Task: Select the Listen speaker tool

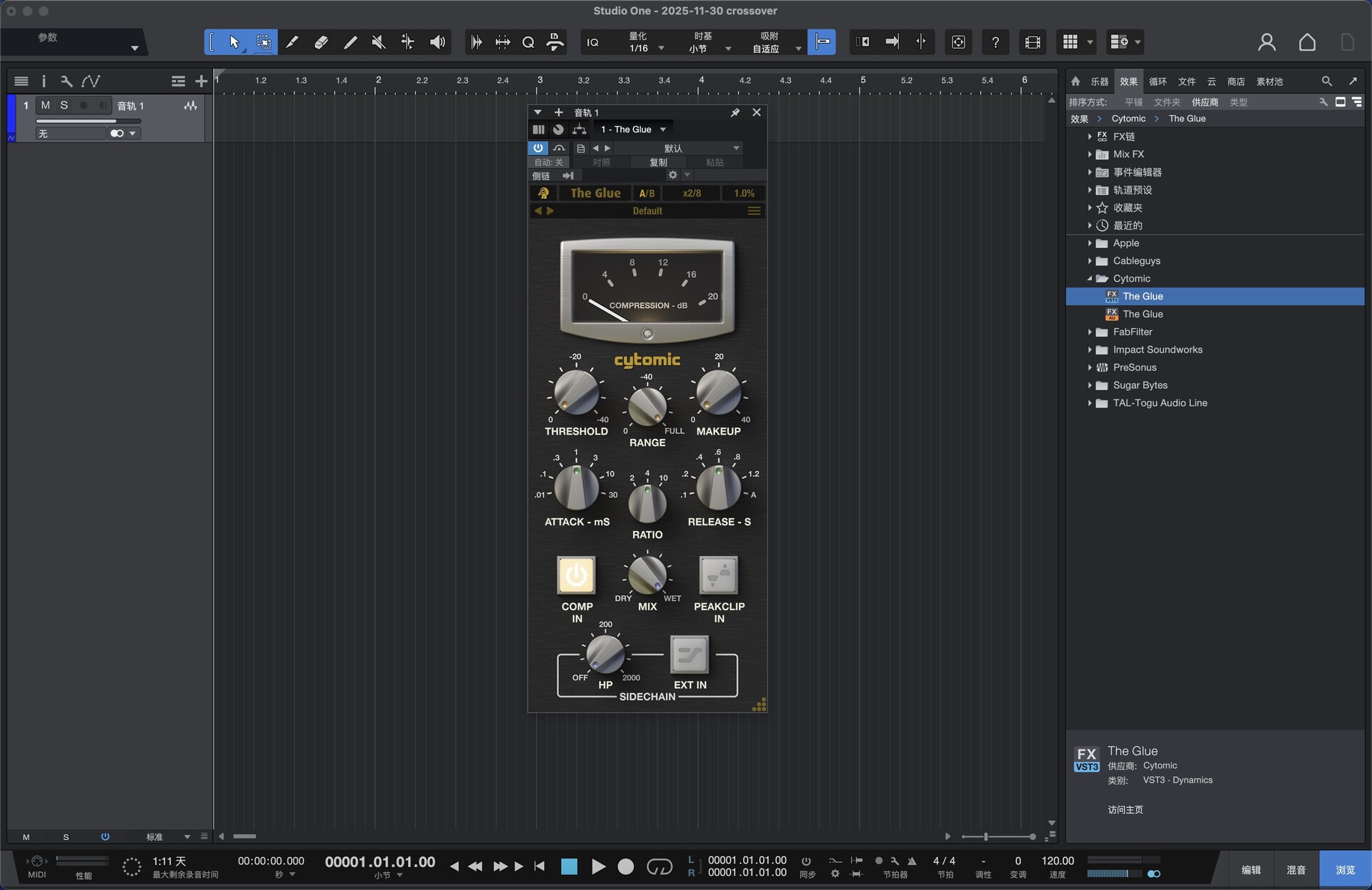Action: (x=437, y=42)
